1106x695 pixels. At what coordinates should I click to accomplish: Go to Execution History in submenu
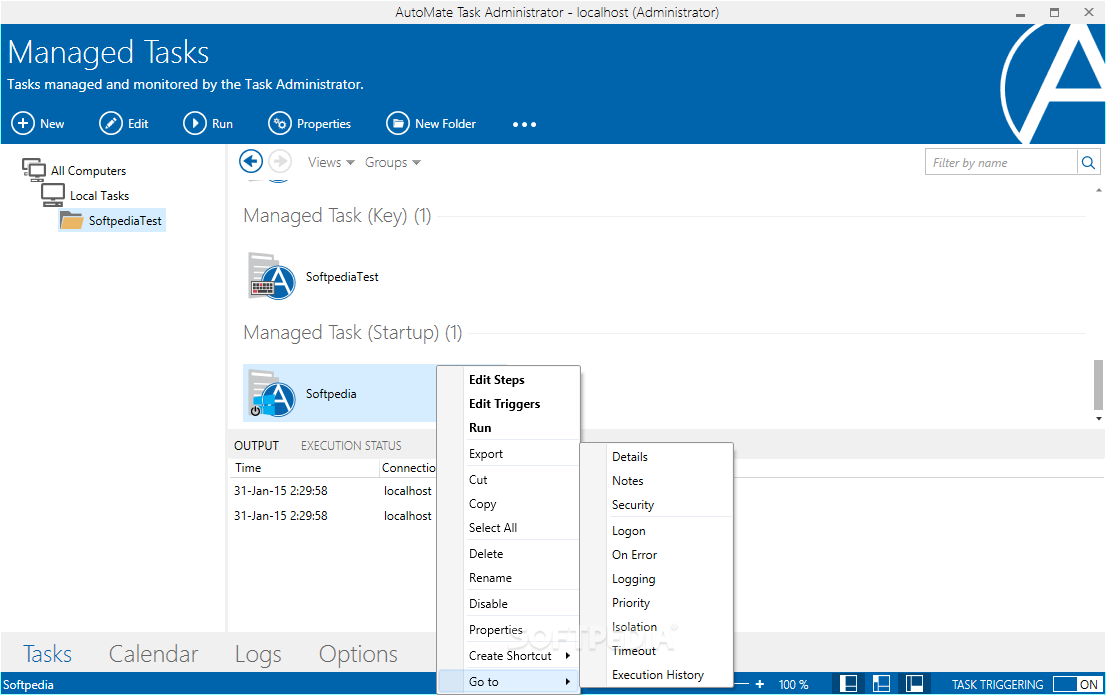click(x=657, y=675)
